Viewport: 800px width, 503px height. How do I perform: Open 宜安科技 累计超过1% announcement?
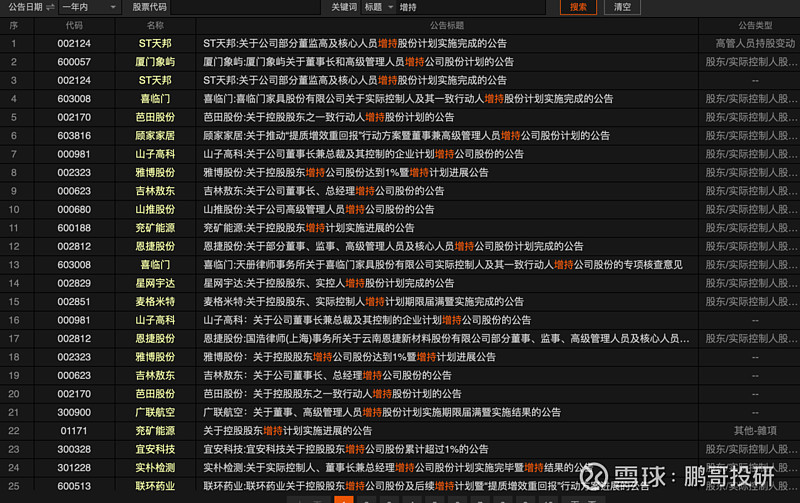tap(345, 449)
